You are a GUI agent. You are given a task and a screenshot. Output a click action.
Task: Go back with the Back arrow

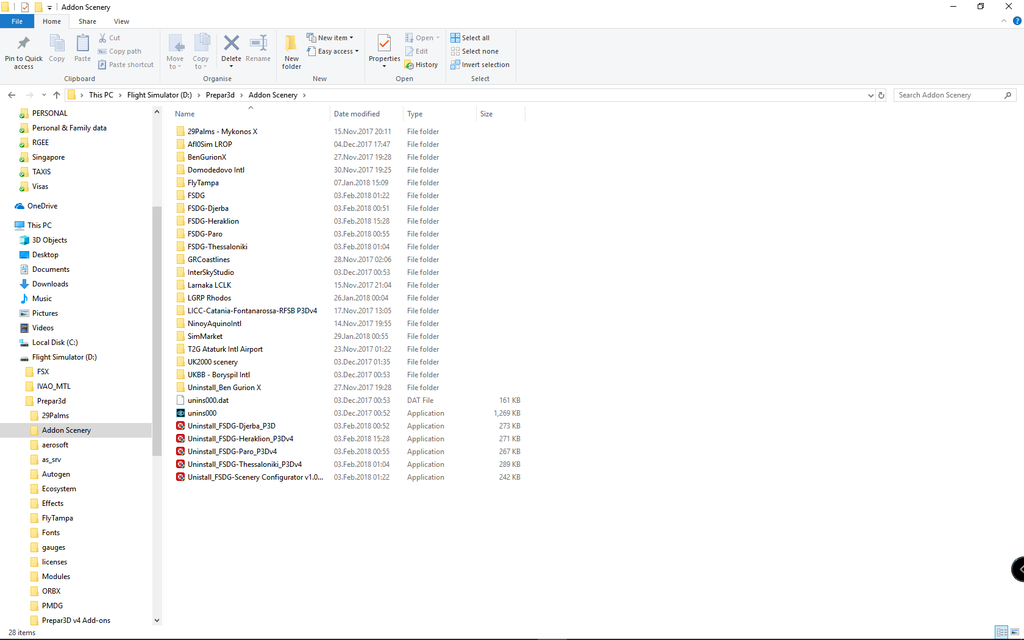(x=12, y=95)
